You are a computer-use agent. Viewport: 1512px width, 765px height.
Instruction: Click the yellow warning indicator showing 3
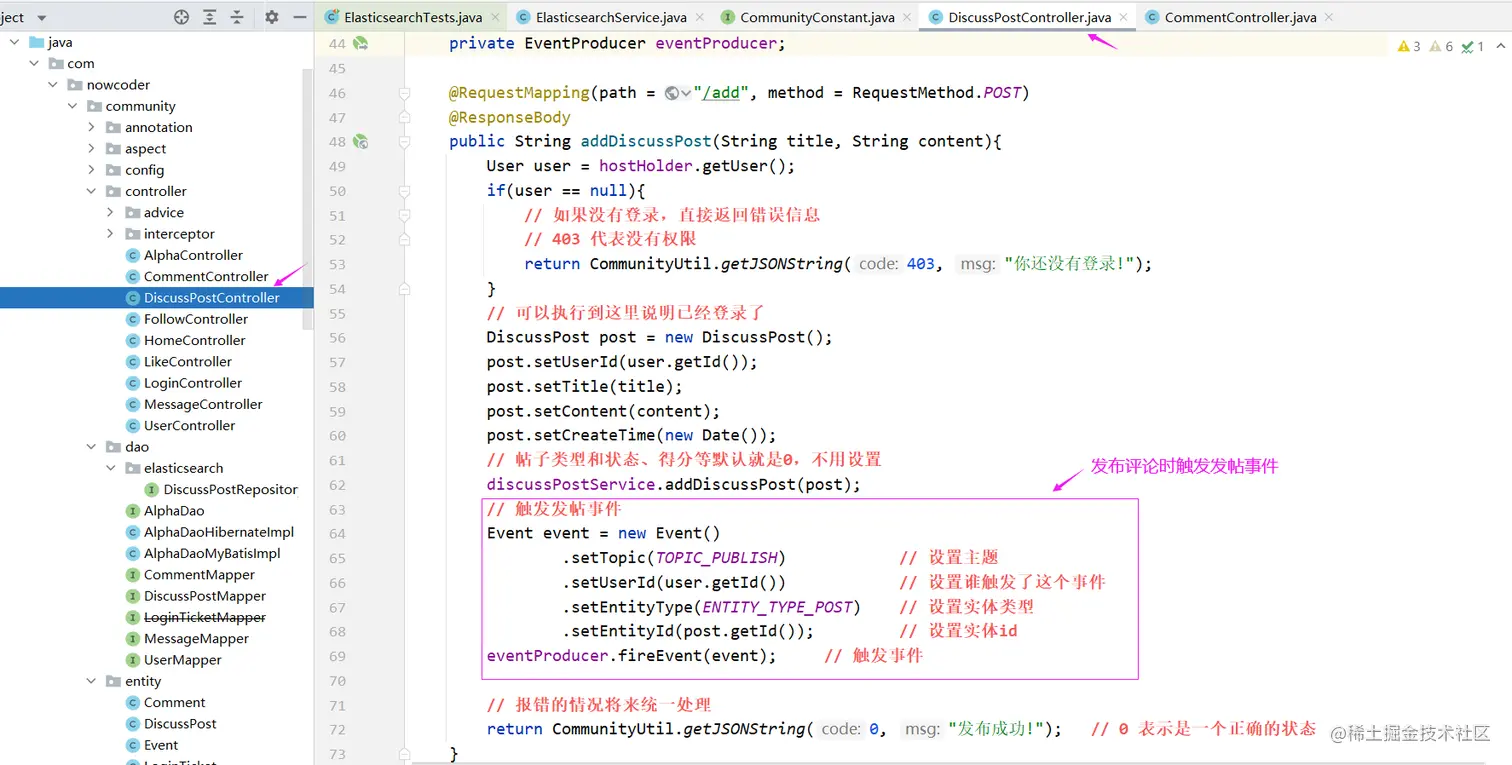click(1409, 46)
